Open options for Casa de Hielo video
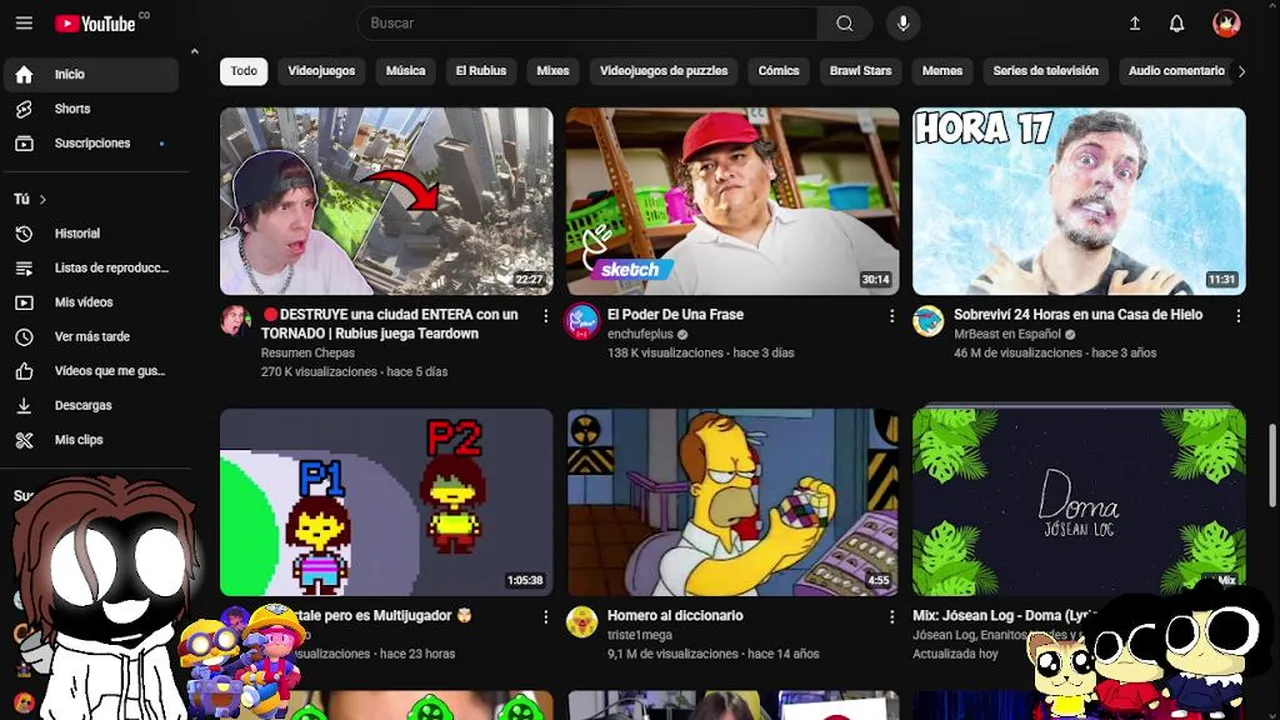 1238,315
